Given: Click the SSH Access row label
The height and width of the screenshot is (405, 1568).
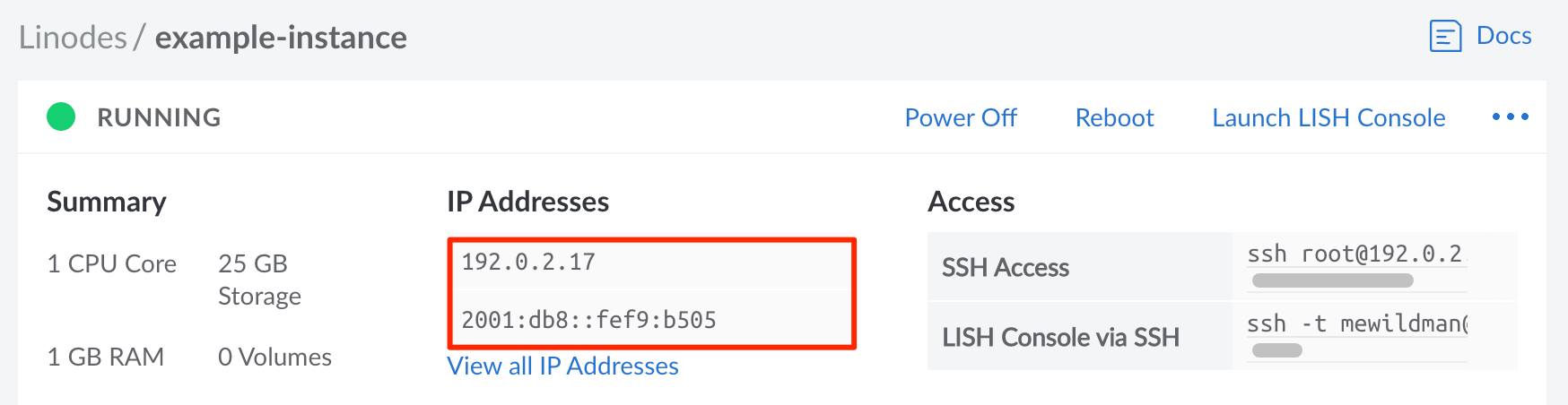Looking at the screenshot, I should click(1005, 267).
